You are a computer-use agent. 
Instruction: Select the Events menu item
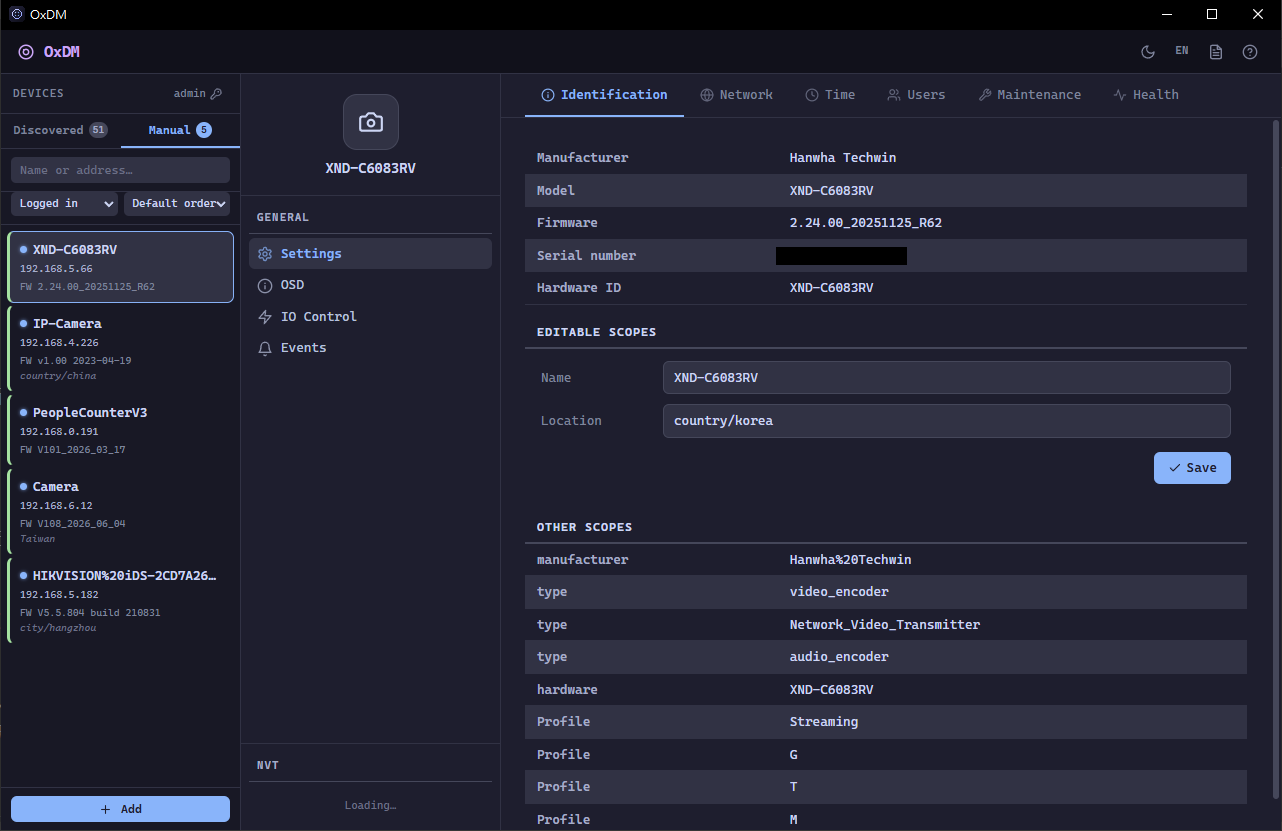point(370,348)
